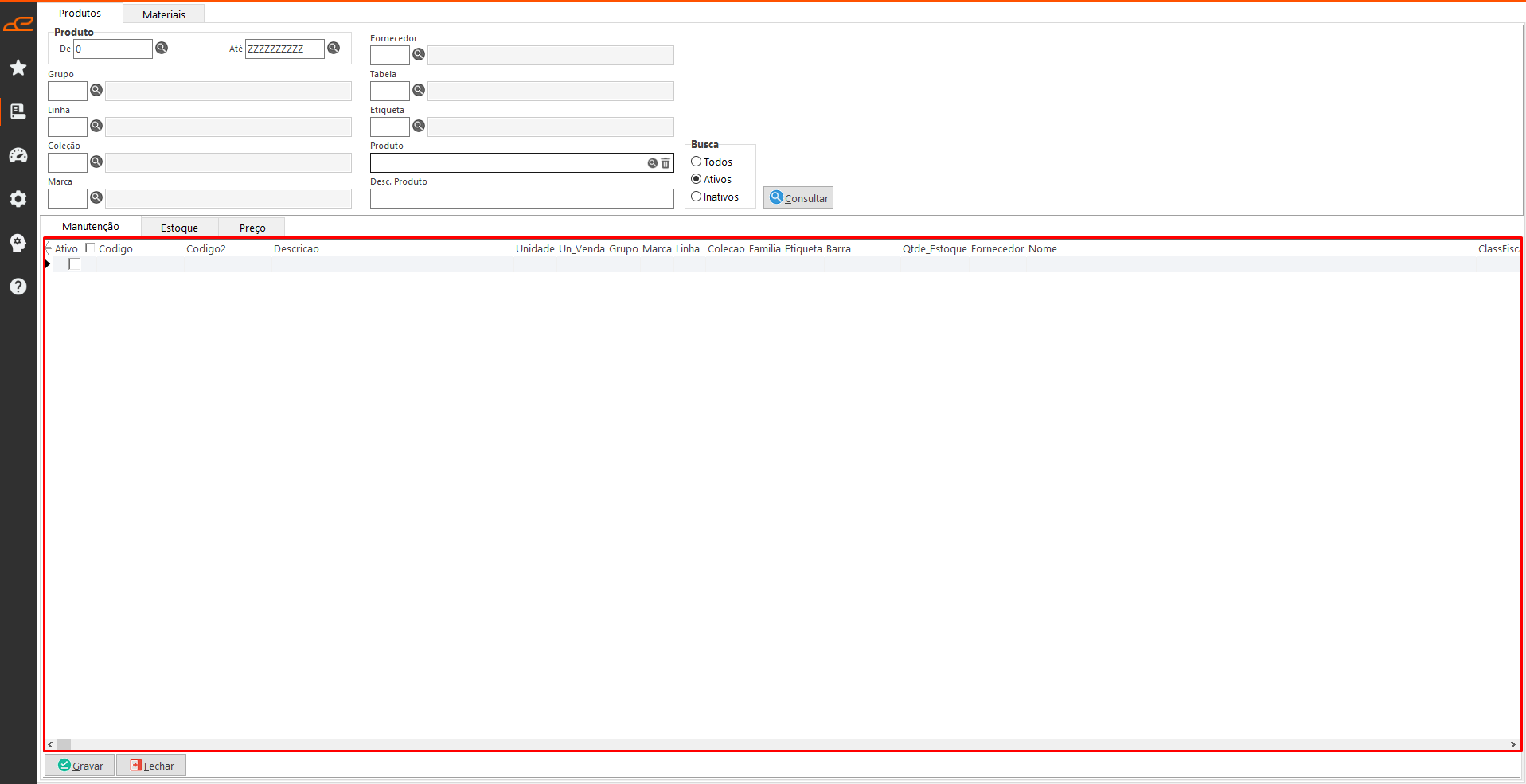
Task: Switch to the Preço tab
Action: coord(252,228)
